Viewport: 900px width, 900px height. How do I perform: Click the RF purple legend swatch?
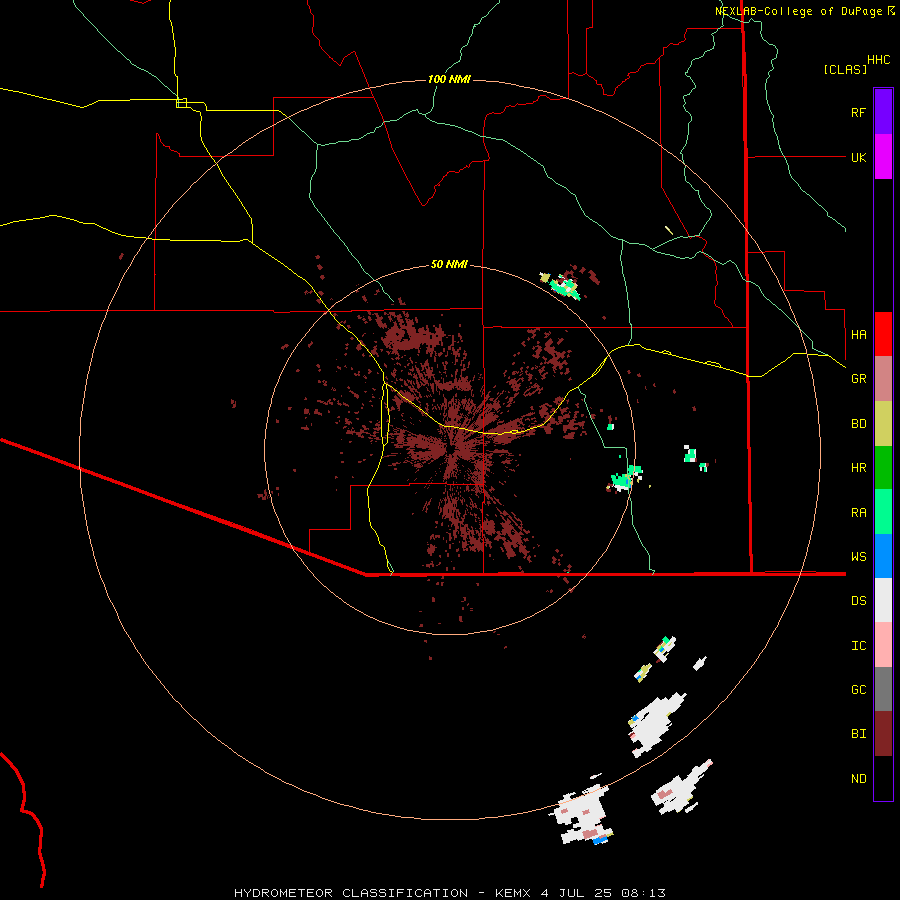point(883,112)
